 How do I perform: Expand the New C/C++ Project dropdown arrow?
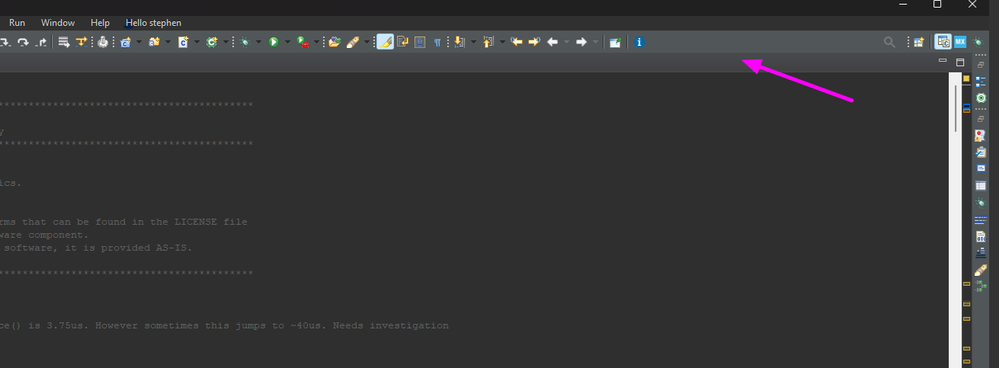pyautogui.click(x=139, y=42)
